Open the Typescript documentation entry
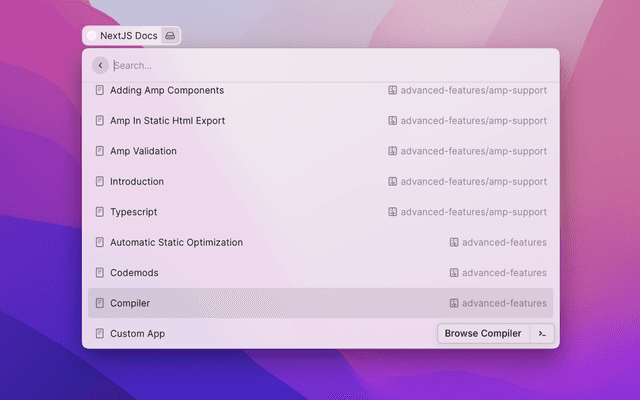 coord(133,212)
